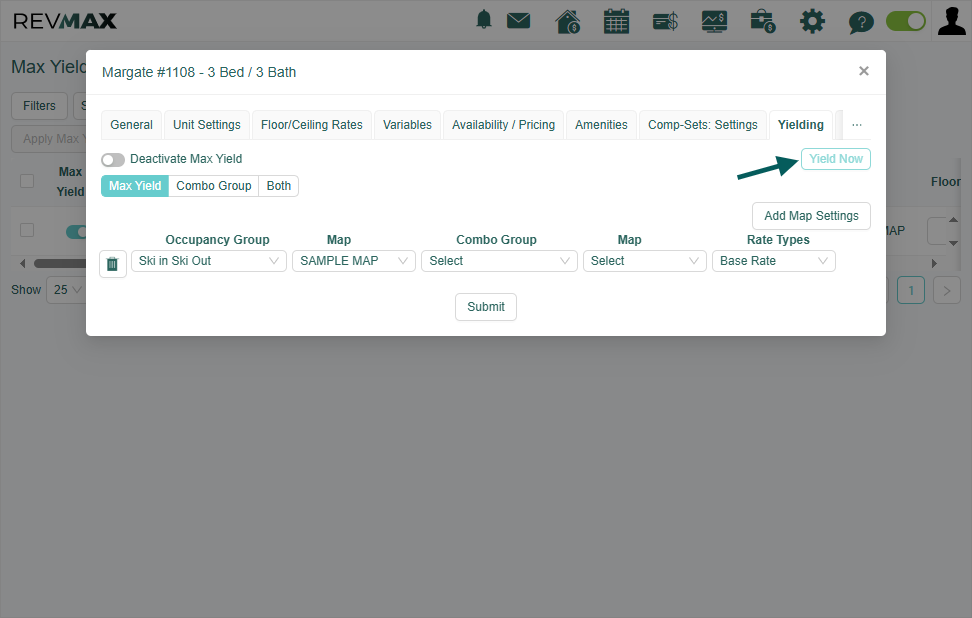This screenshot has width=972, height=618.
Task: Submit the yielding form
Action: [485, 307]
